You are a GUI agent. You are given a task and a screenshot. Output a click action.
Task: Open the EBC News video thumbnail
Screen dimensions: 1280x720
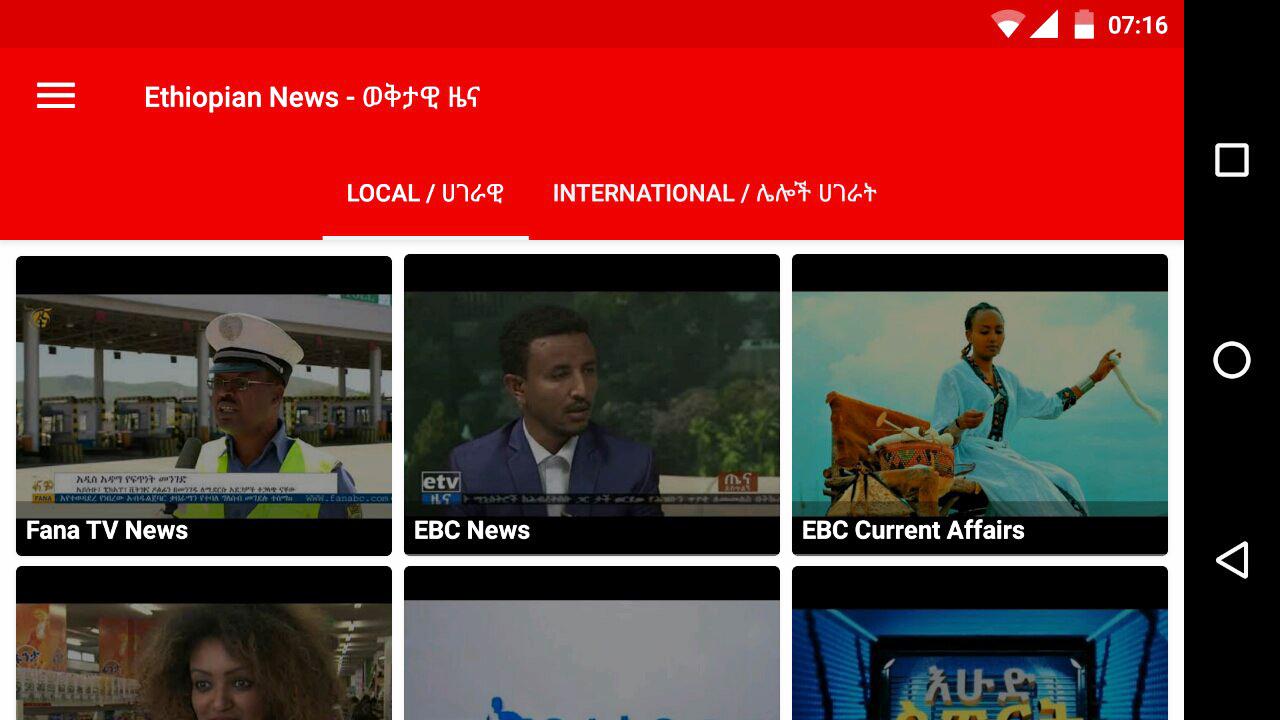click(x=592, y=405)
